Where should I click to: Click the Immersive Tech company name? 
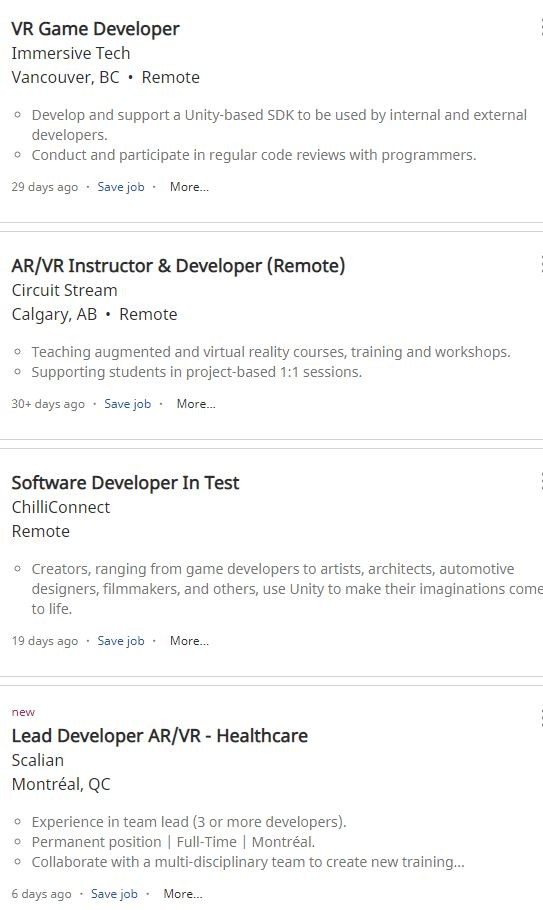click(71, 53)
